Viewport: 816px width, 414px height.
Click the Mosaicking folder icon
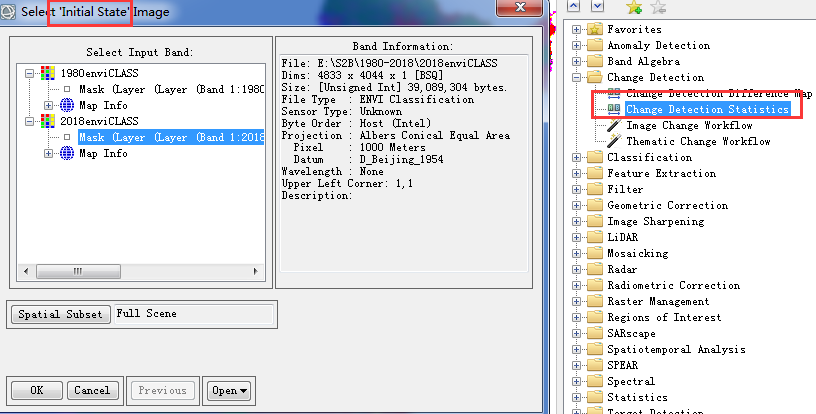tap(595, 253)
